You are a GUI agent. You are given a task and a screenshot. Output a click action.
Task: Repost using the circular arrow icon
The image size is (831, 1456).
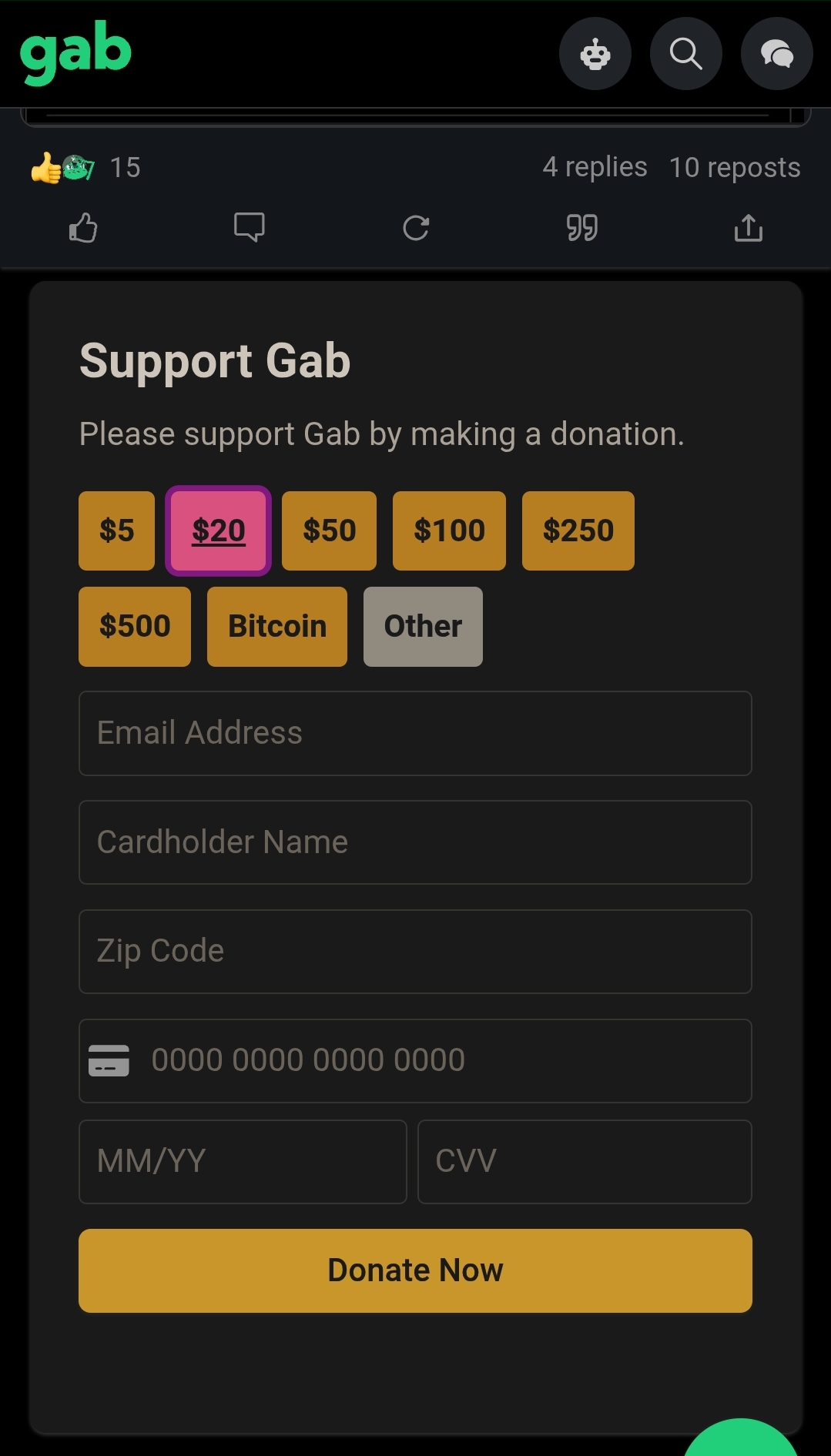point(416,228)
